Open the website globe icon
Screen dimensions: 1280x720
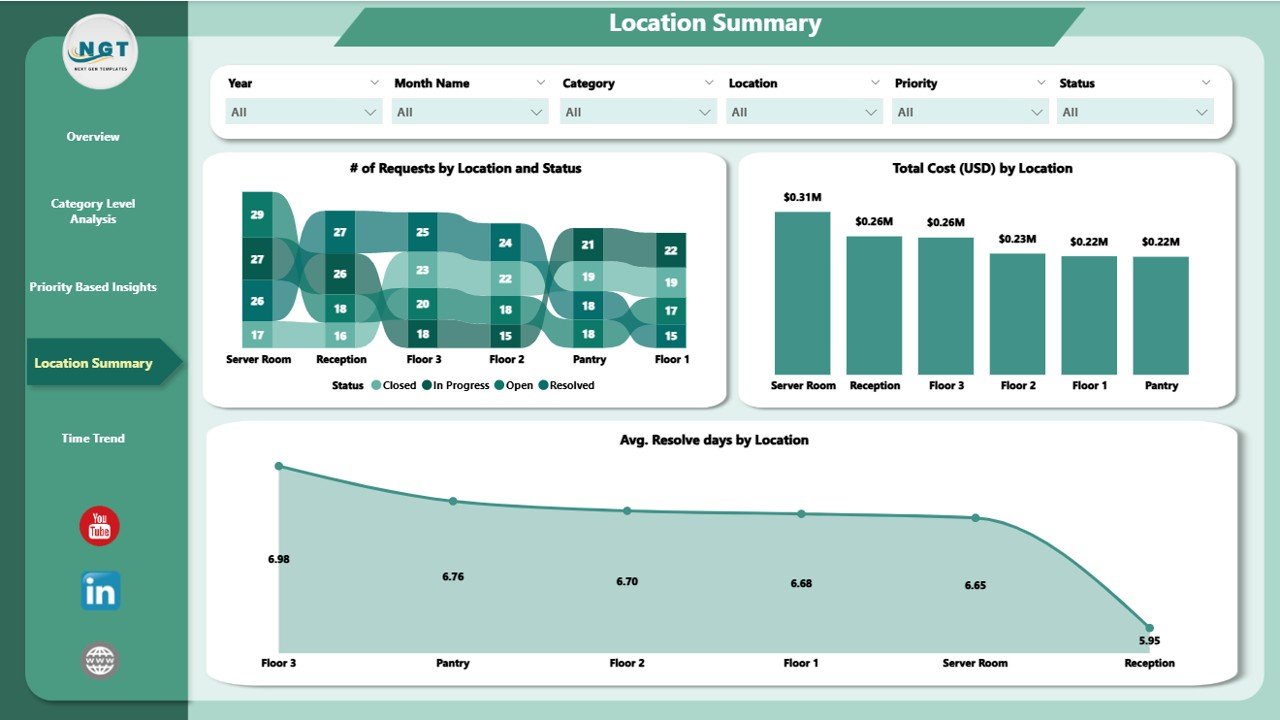(100, 660)
